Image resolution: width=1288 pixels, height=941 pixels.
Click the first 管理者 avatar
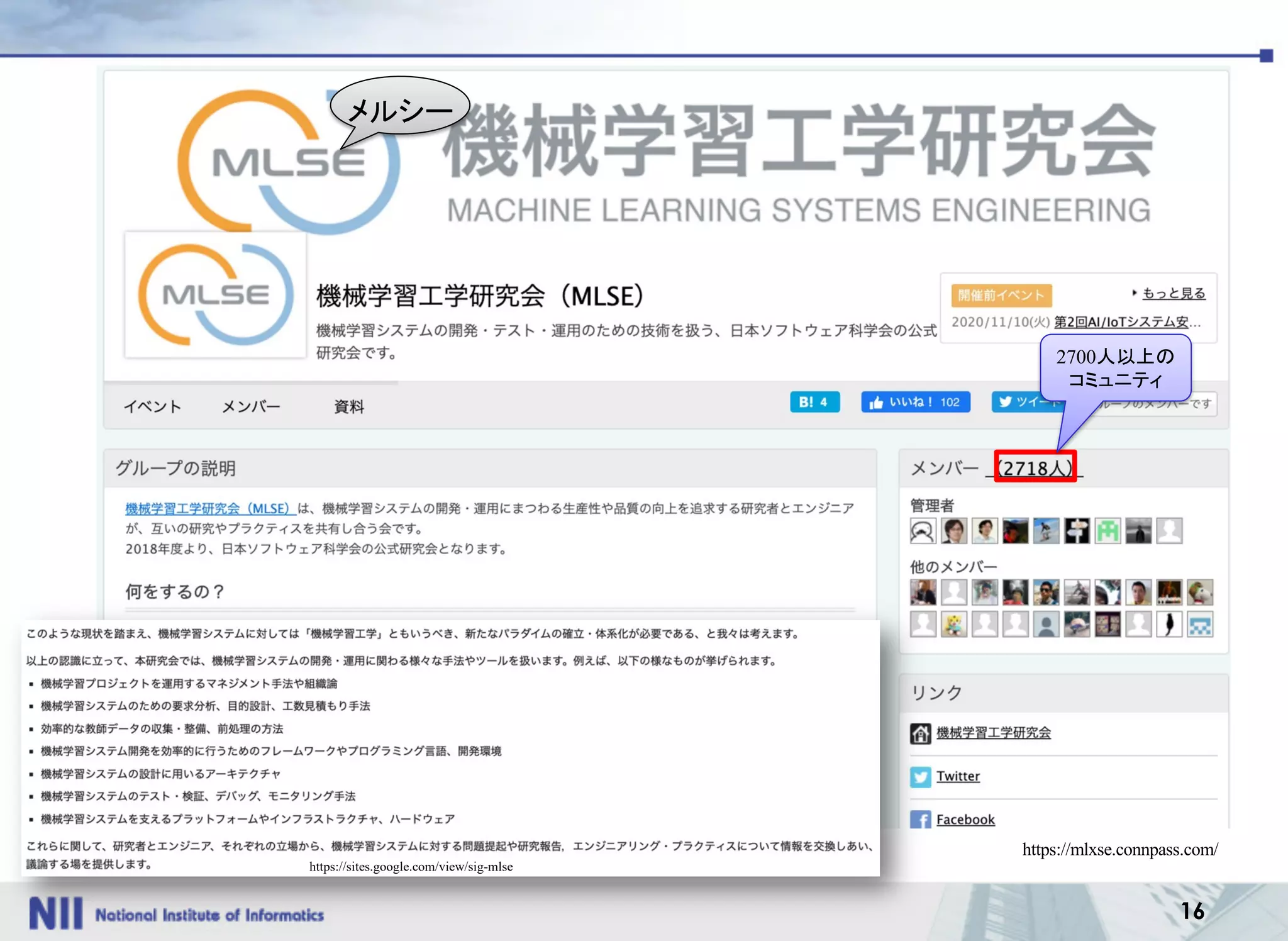tap(923, 531)
